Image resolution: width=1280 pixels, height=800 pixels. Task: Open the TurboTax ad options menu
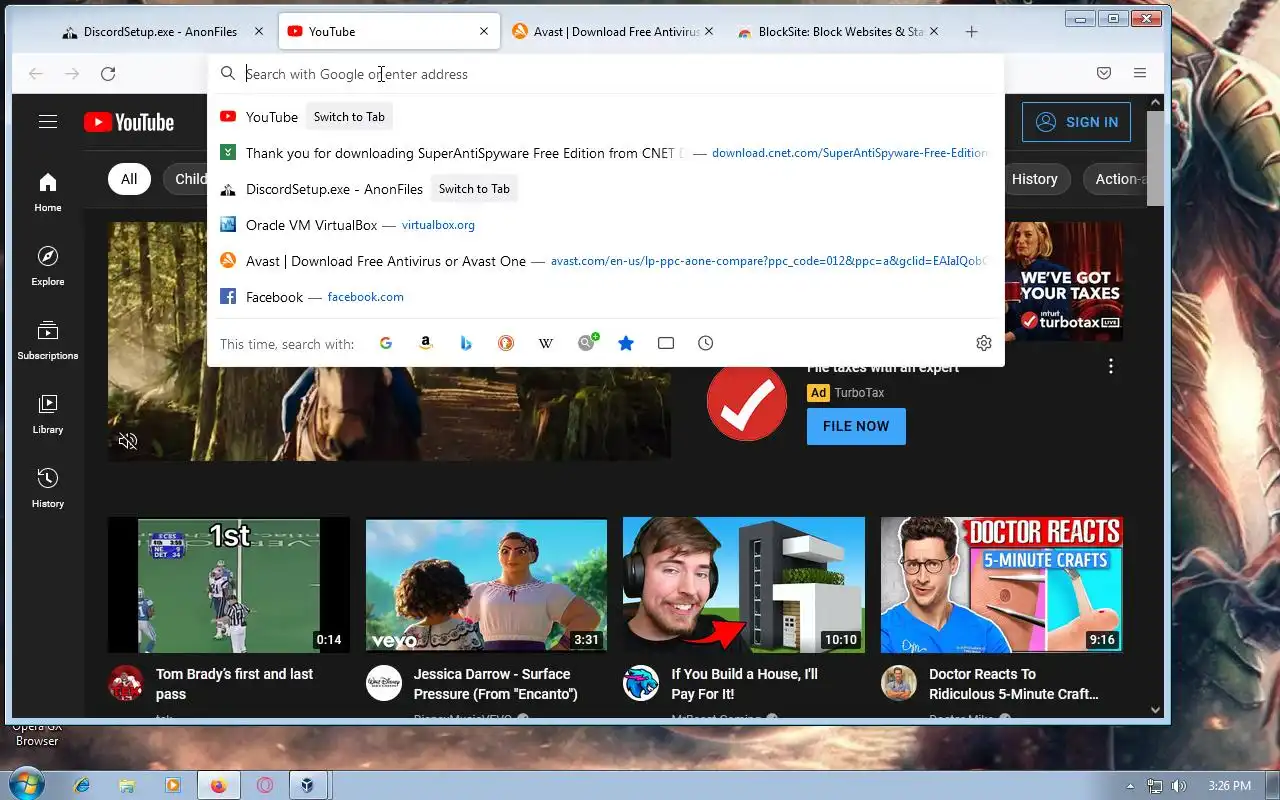pos(1111,367)
